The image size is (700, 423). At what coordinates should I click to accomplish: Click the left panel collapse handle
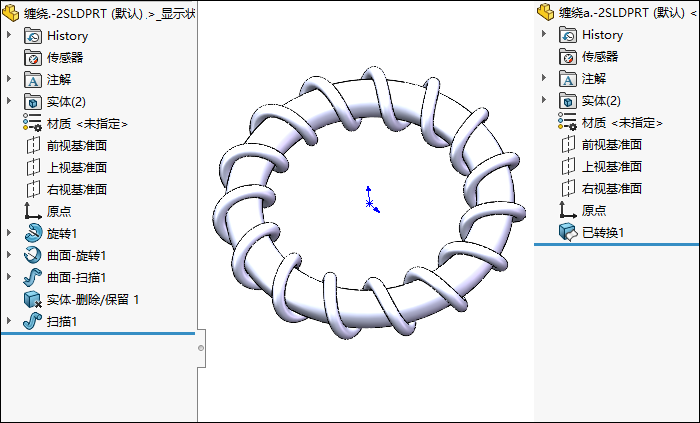pyautogui.click(x=201, y=348)
